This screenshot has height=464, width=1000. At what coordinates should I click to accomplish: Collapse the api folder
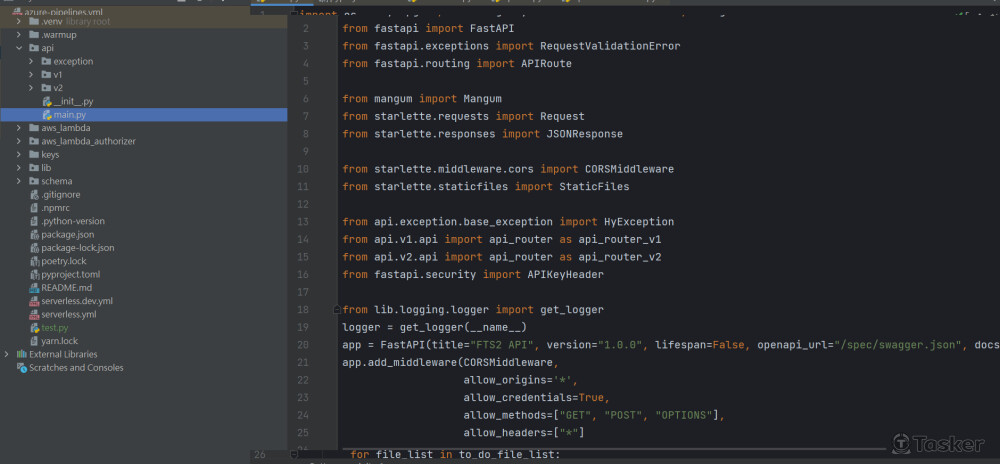tap(19, 48)
